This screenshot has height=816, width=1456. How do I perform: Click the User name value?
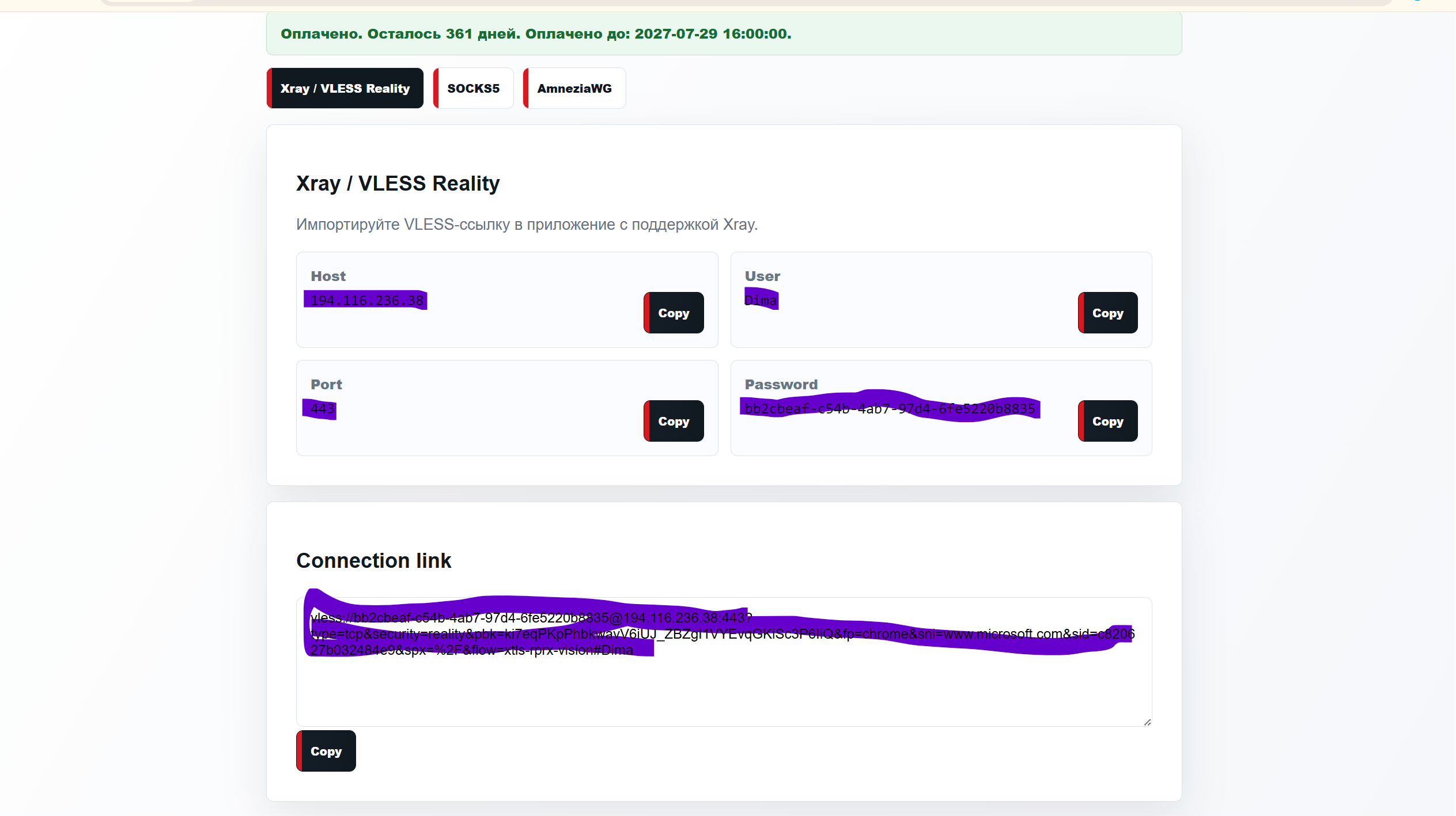(761, 300)
